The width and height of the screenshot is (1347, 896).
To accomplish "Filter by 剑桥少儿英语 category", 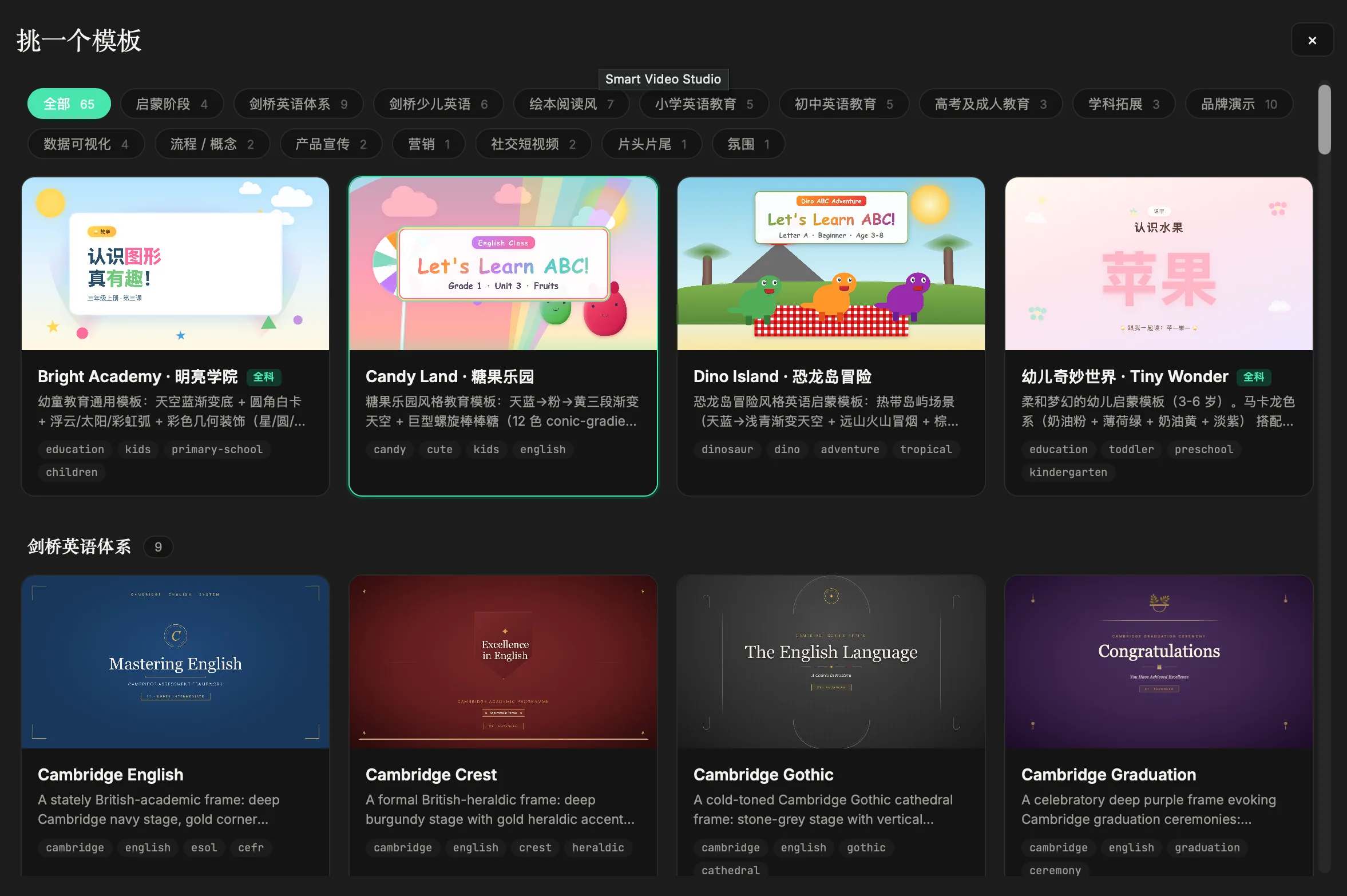I will [438, 104].
